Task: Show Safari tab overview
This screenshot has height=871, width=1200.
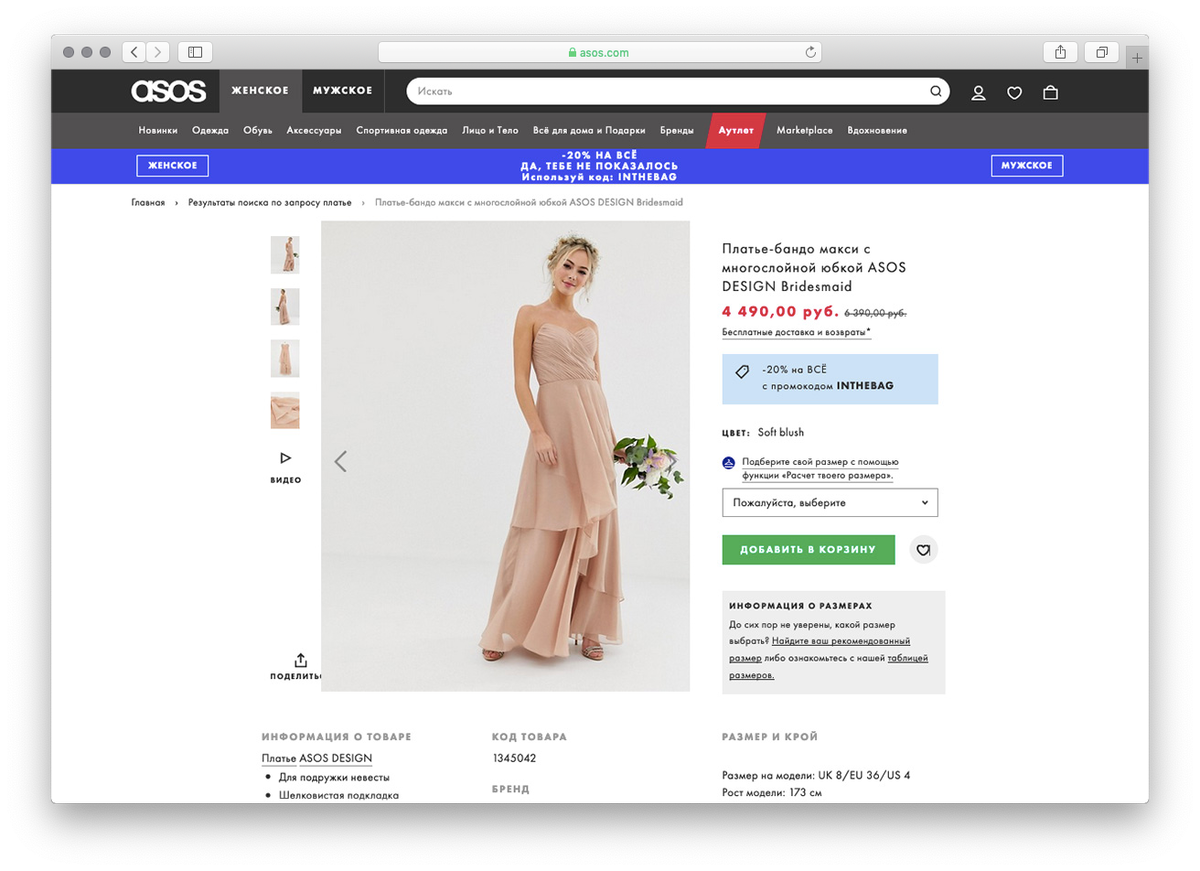Action: tap(1101, 52)
